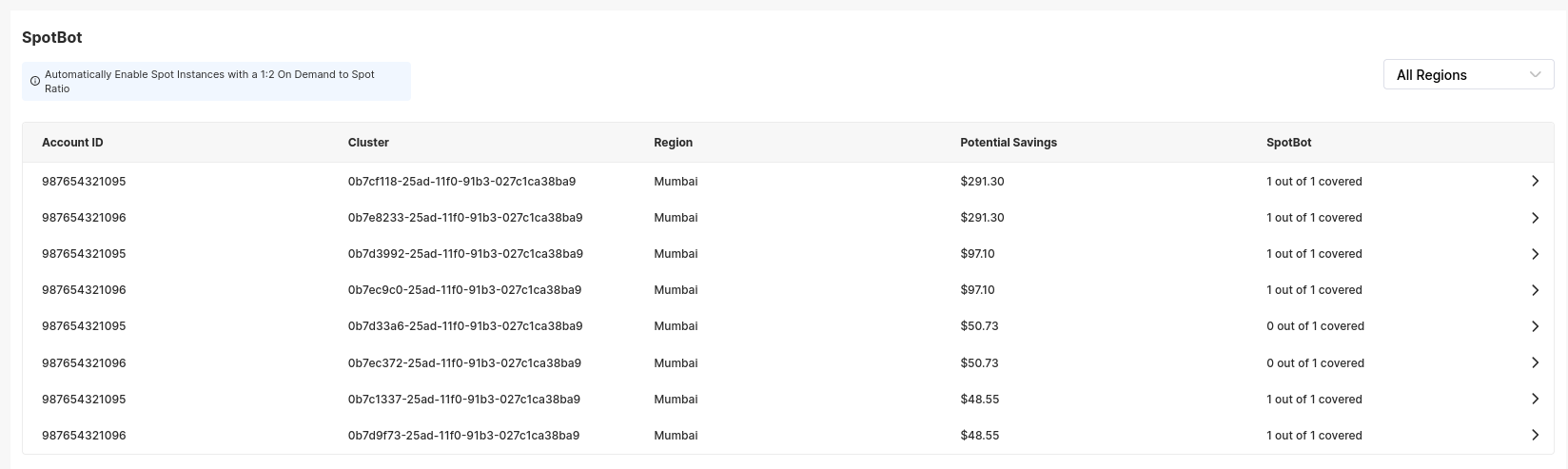Click chevron arrow for cluster 0b7d9f73 row

[x=1534, y=435]
